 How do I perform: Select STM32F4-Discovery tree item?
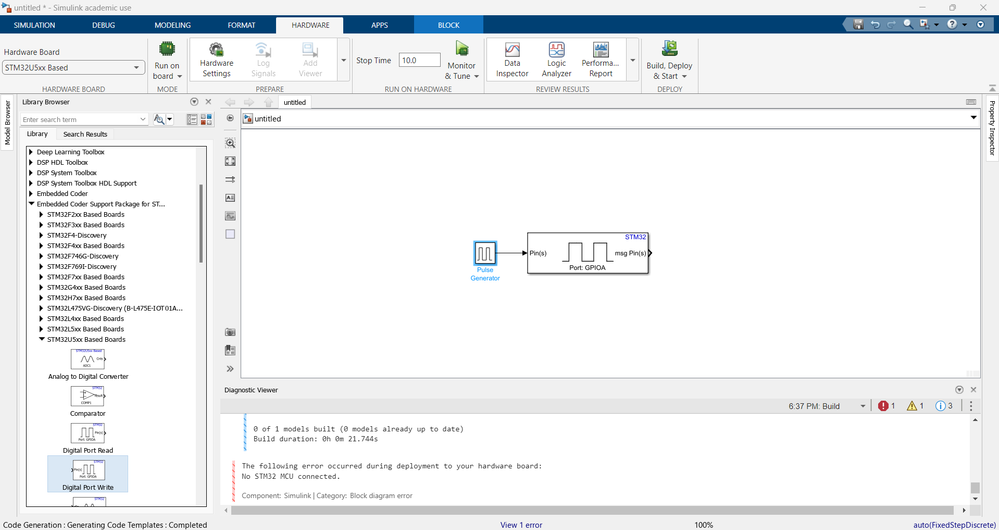[76, 235]
